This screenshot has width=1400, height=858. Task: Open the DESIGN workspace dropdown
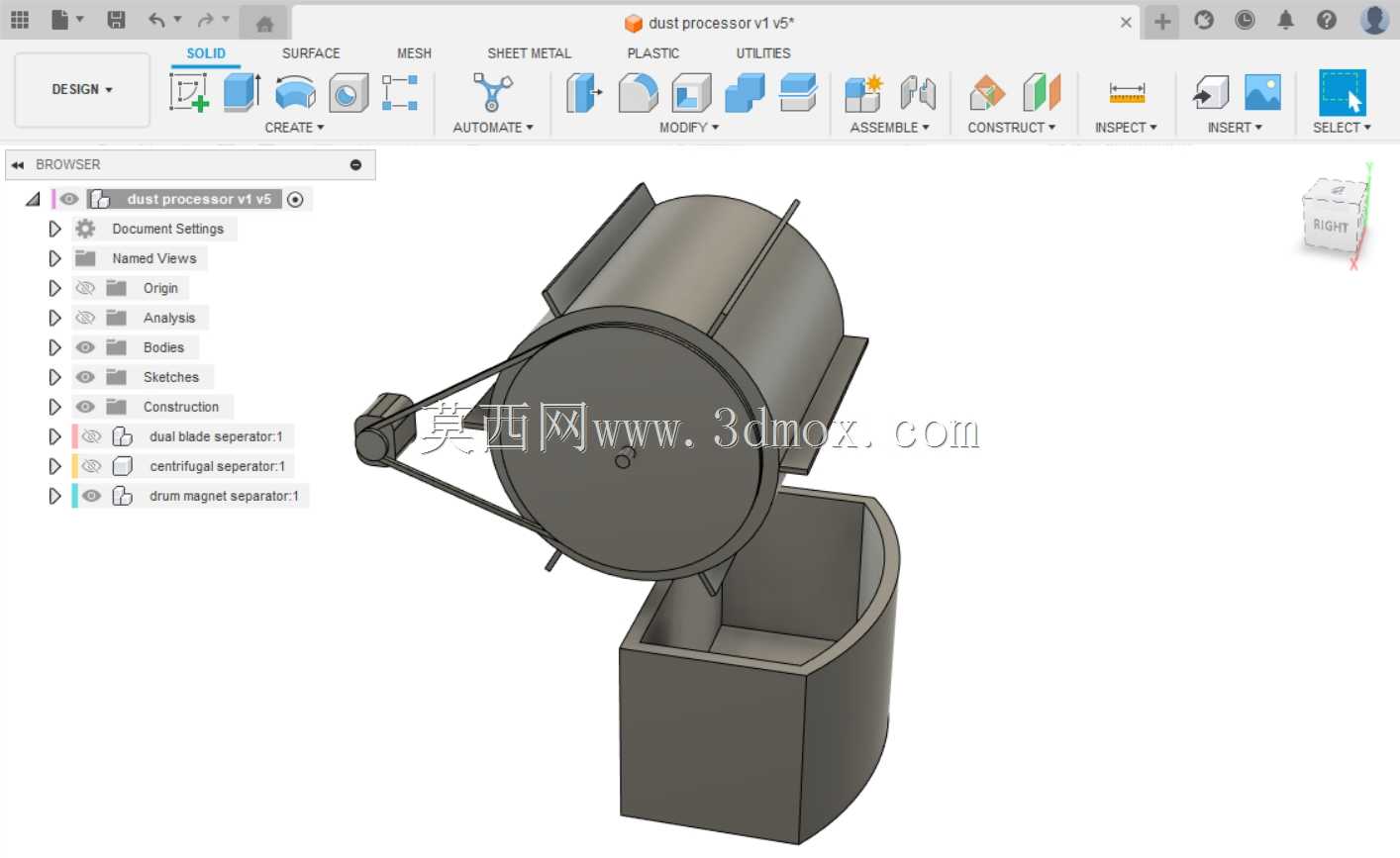(82, 89)
